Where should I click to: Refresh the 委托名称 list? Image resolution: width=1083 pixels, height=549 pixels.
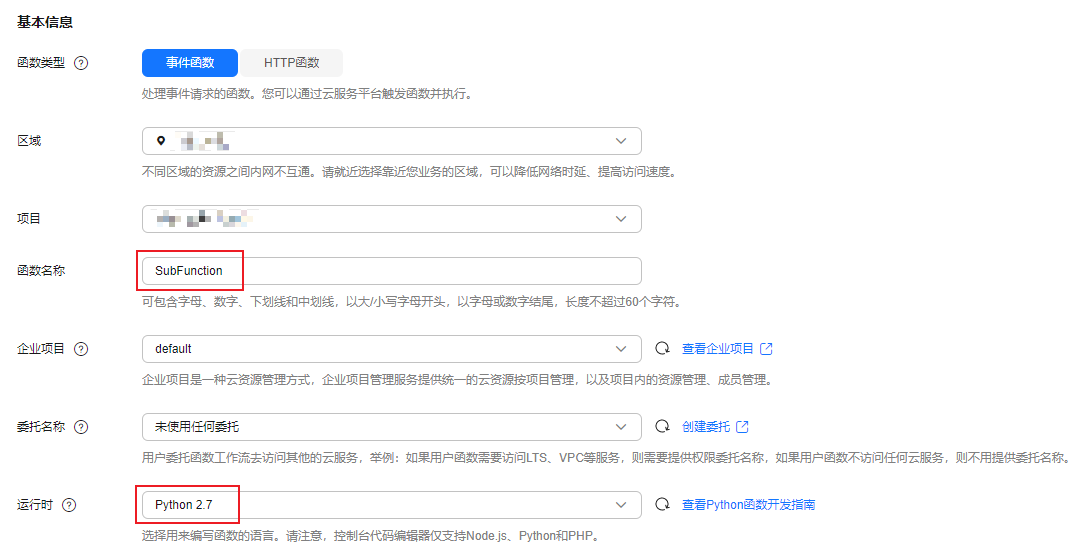tap(662, 427)
